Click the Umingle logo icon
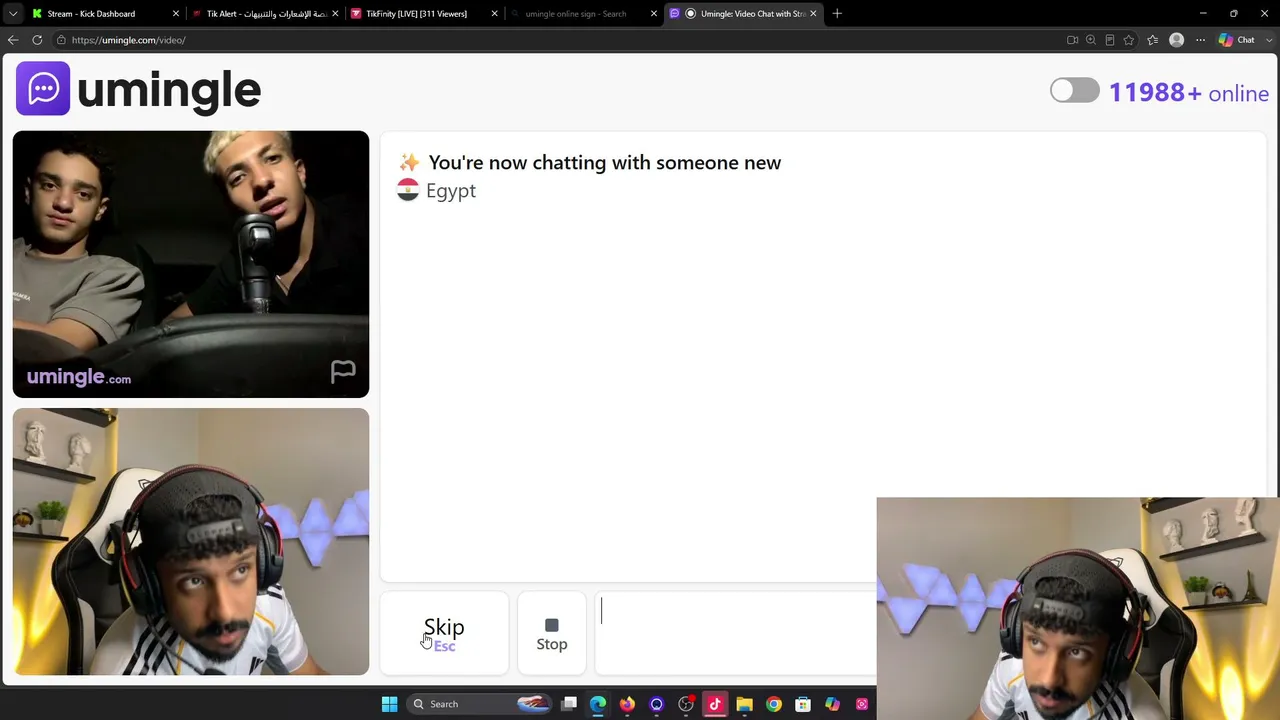Screen dimensions: 1280x720 pyautogui.click(x=43, y=89)
